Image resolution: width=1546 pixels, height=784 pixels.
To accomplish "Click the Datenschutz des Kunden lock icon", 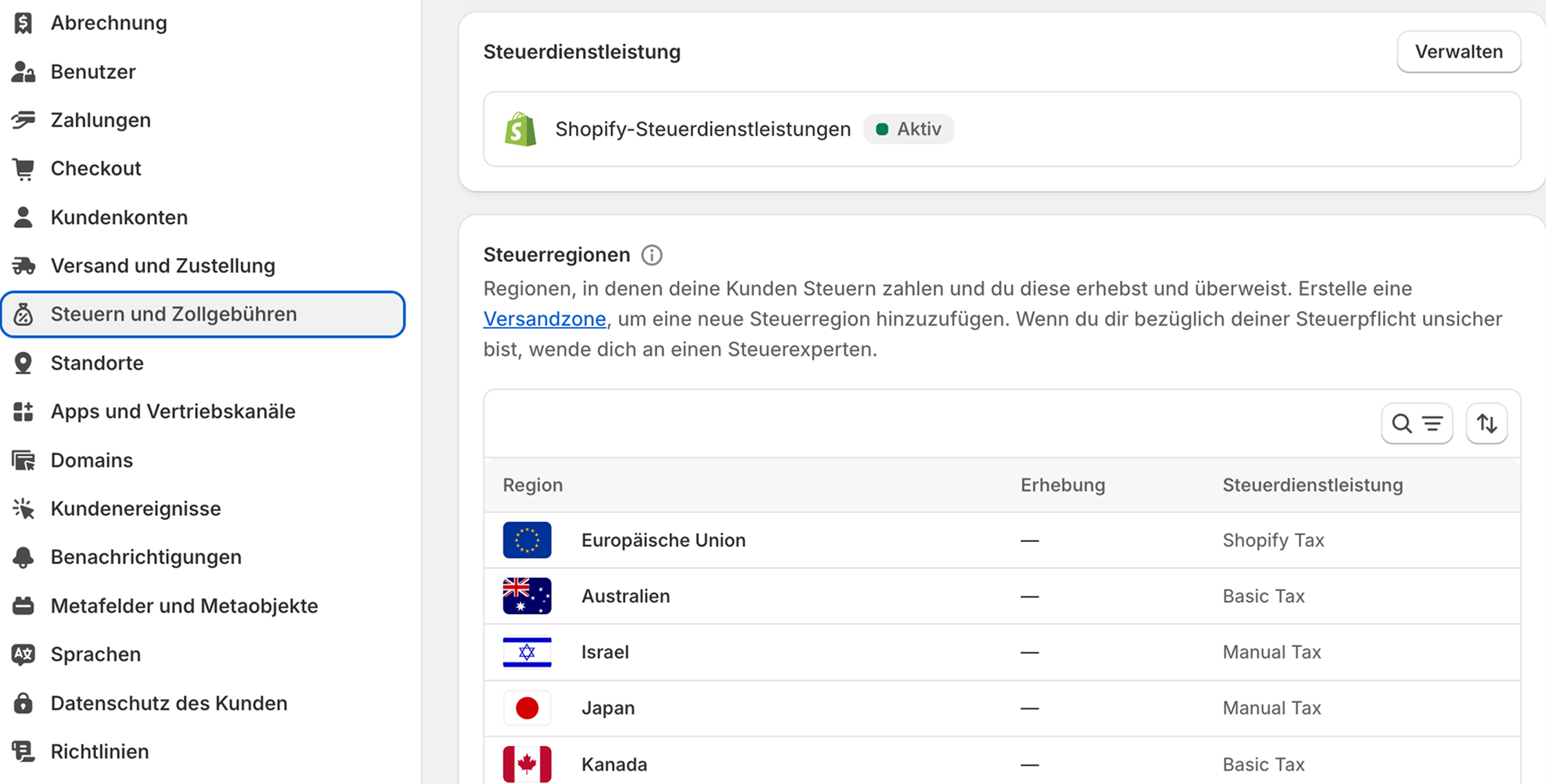I will [x=23, y=703].
